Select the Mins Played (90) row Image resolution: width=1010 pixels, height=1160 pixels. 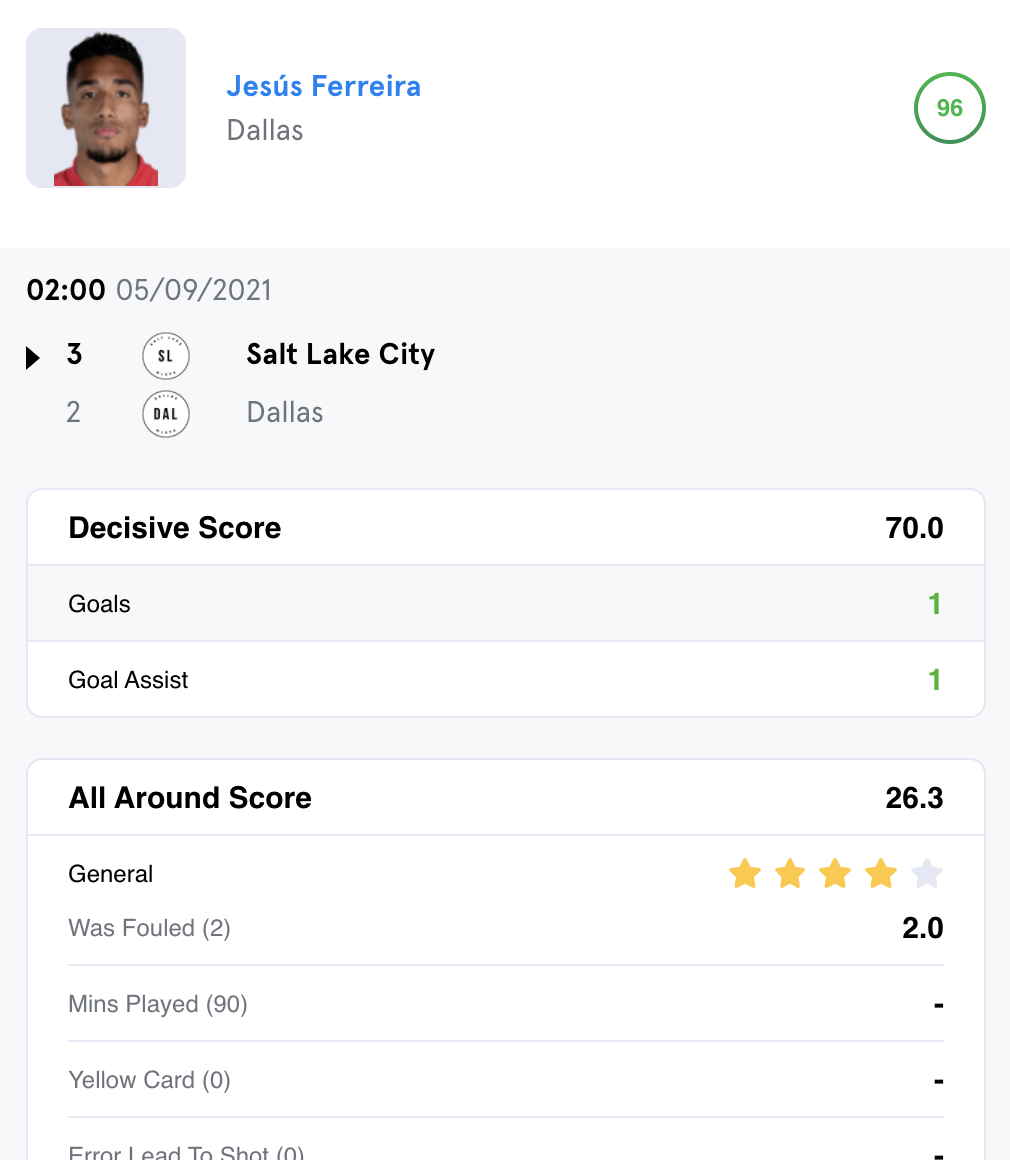click(505, 1004)
